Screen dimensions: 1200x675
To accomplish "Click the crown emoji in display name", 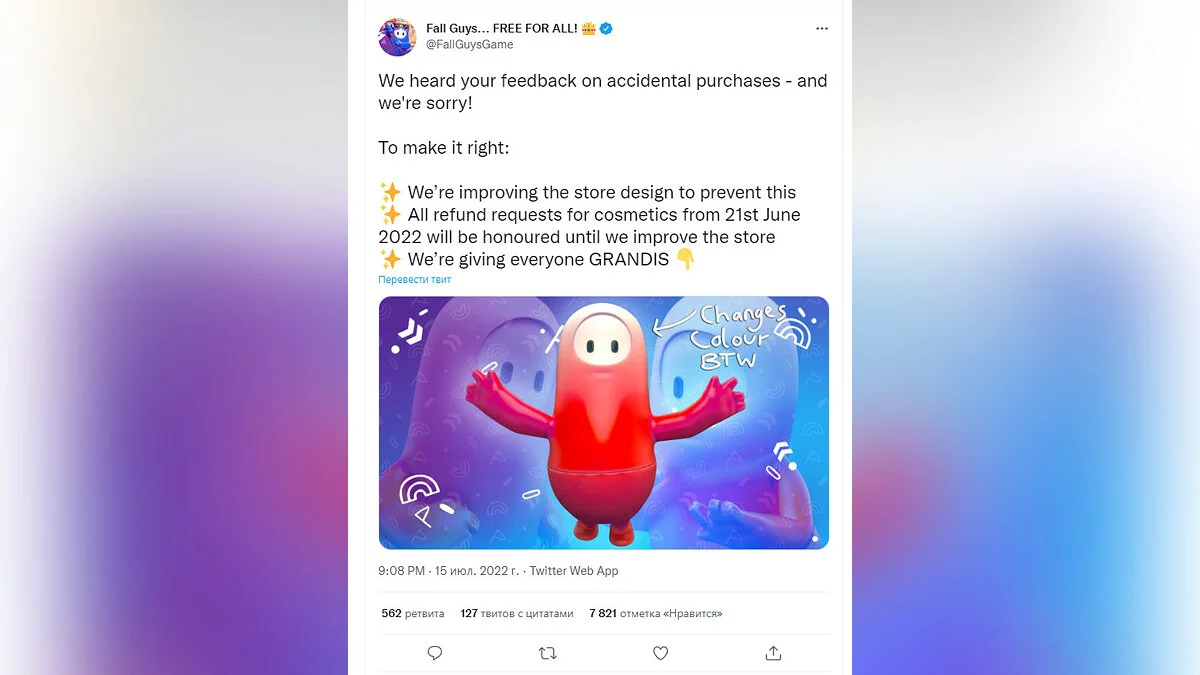I will (x=589, y=28).
